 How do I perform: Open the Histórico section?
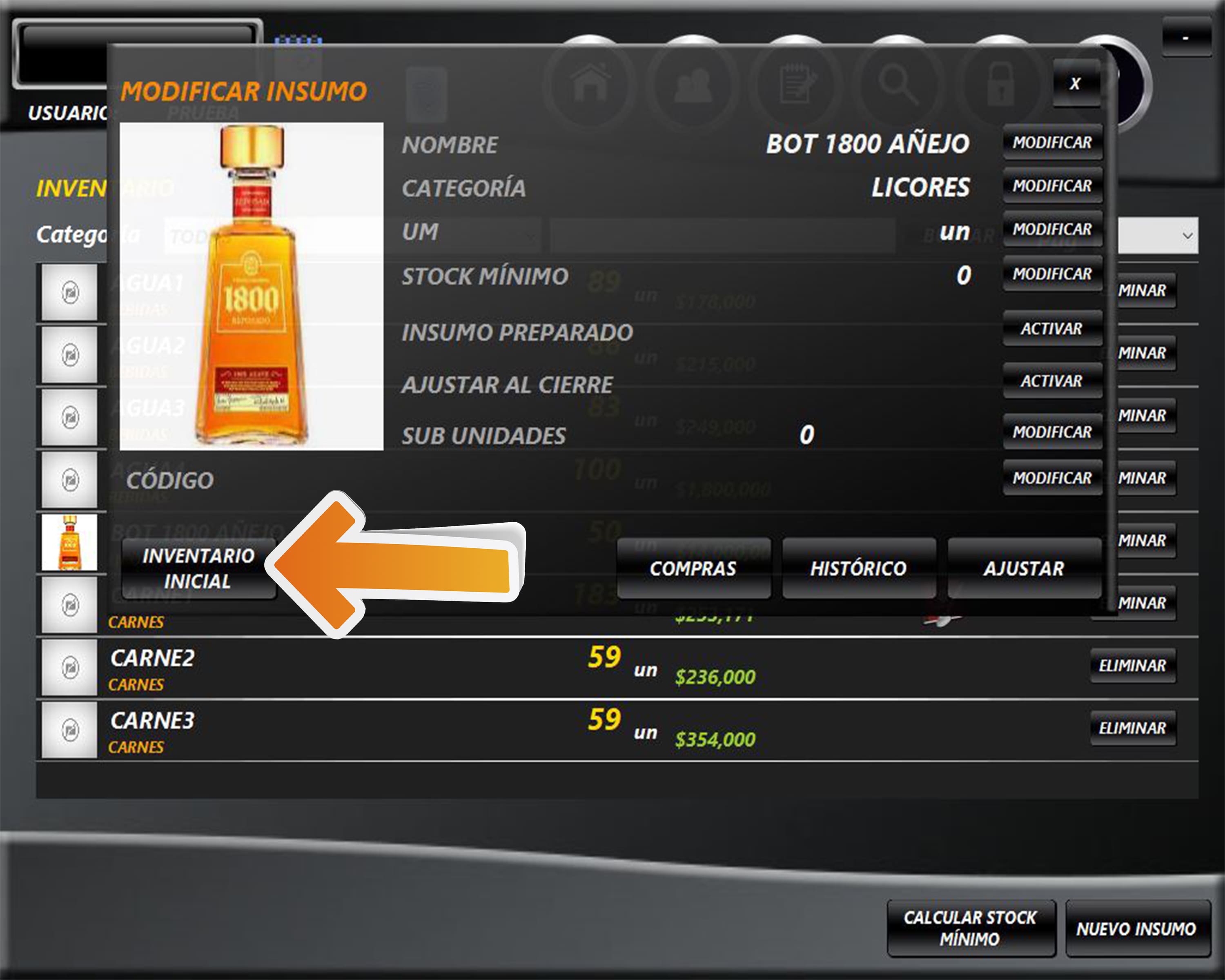click(x=859, y=568)
